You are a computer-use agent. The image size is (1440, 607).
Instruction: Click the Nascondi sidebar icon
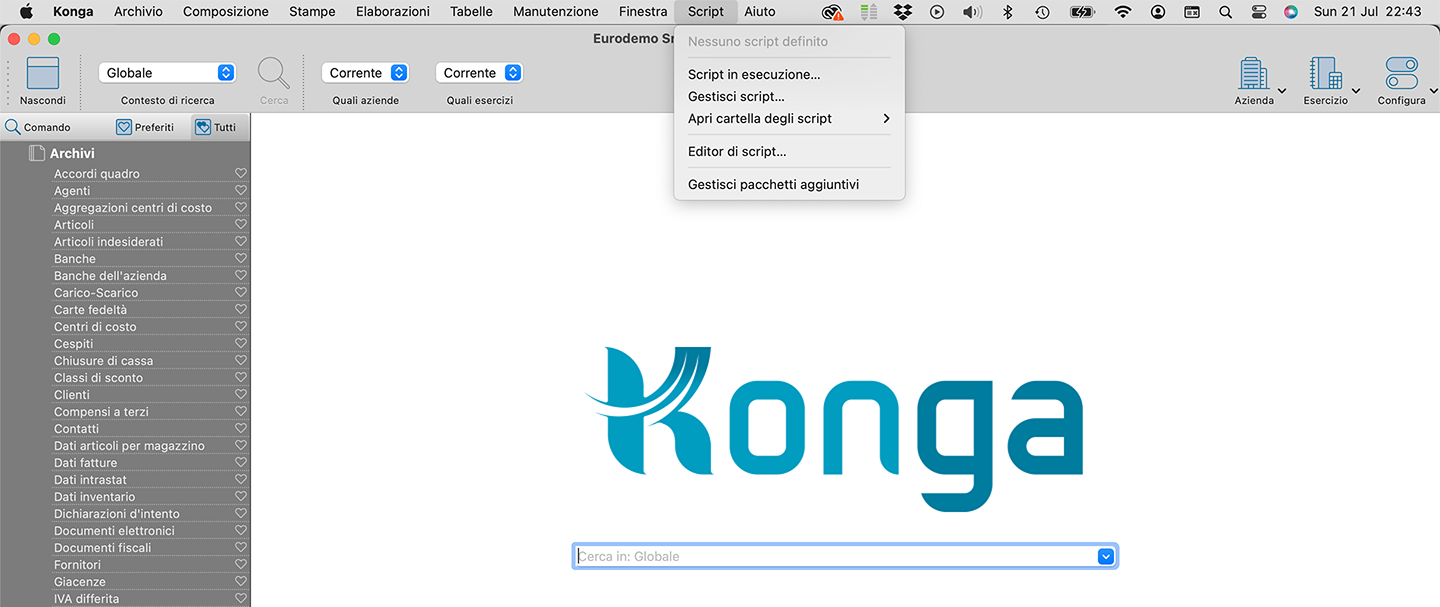coord(42,74)
